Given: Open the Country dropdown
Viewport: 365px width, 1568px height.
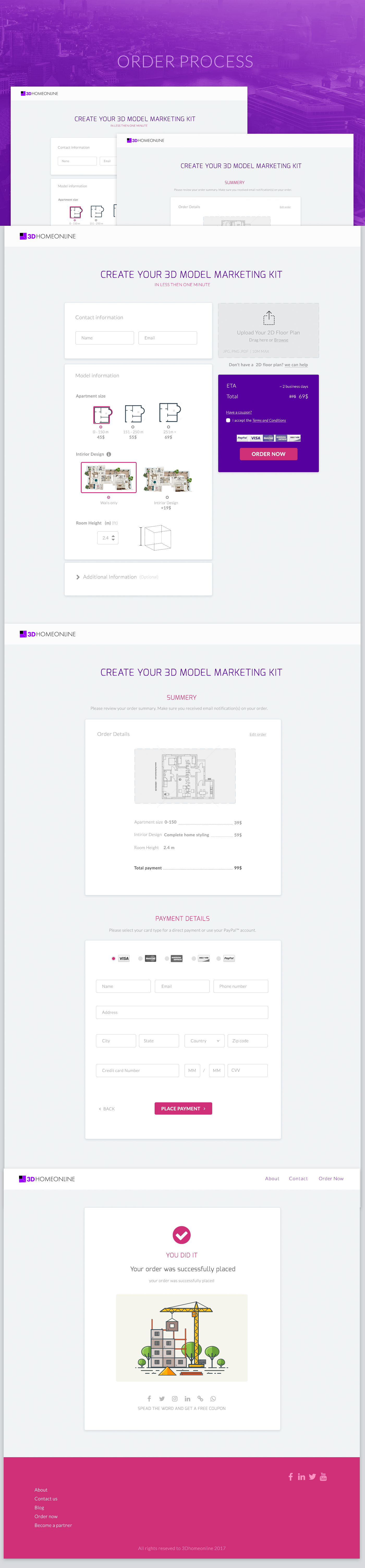Looking at the screenshot, I should tap(204, 1040).
